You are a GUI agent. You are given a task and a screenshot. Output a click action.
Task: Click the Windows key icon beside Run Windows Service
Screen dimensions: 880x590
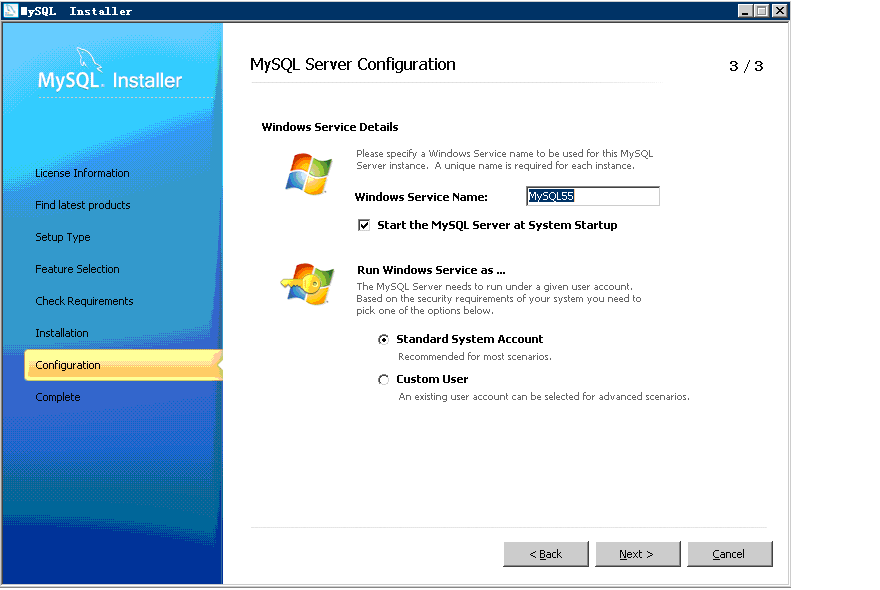click(x=308, y=284)
